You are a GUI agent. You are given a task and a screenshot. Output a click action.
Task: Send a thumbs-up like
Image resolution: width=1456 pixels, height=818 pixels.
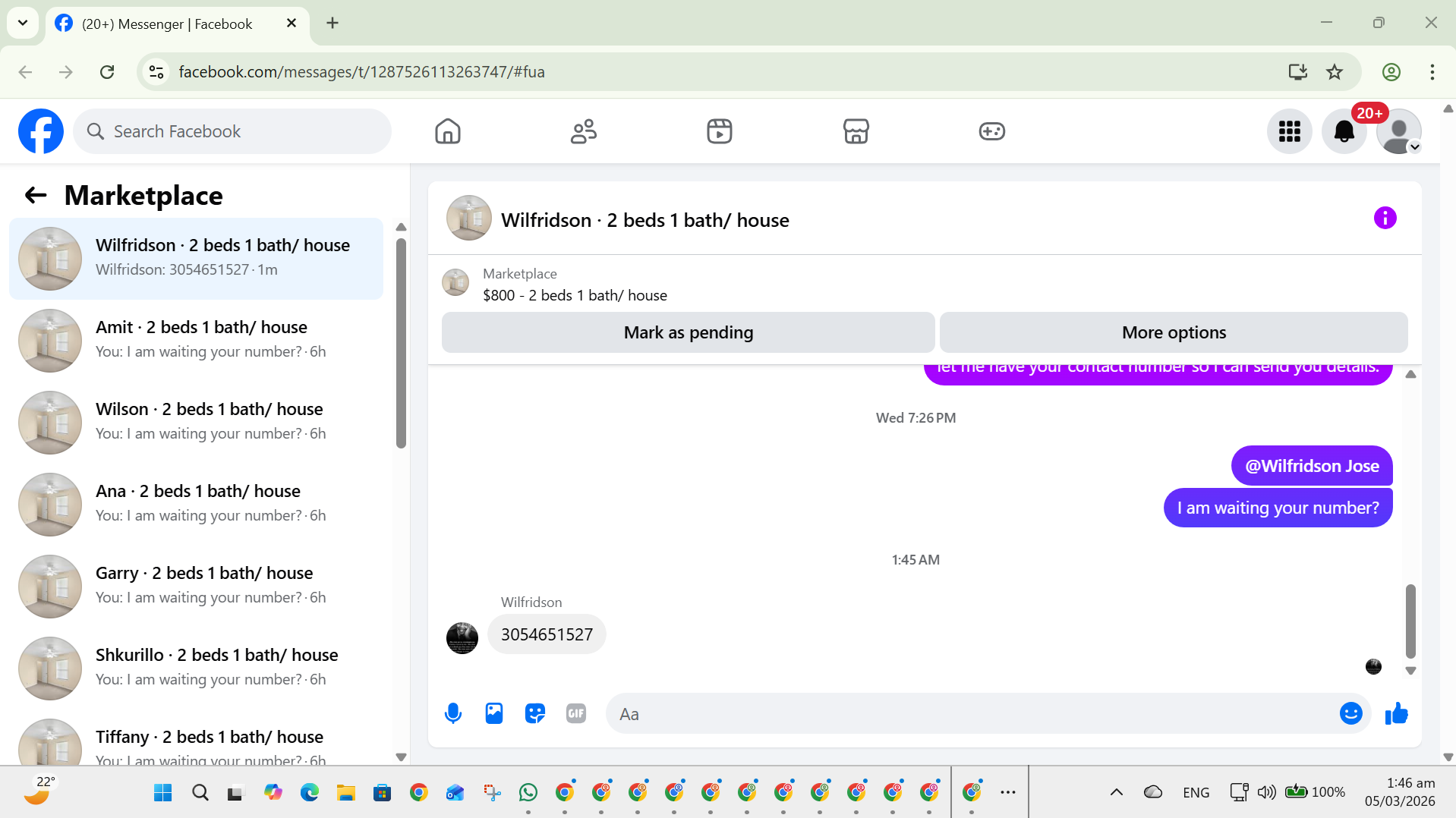(x=1397, y=714)
